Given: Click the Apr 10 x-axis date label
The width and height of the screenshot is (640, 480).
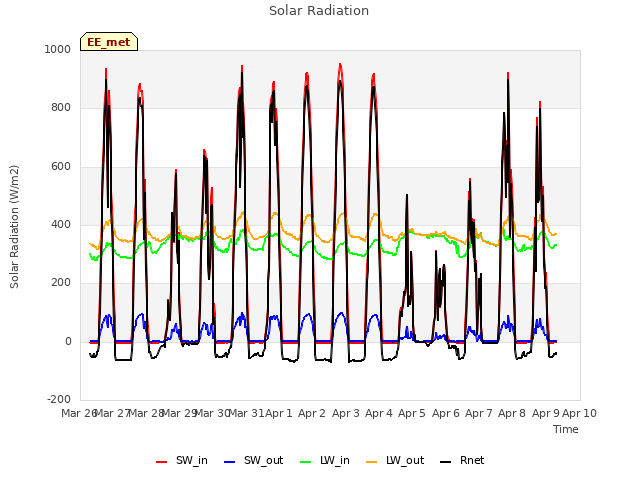Looking at the screenshot, I should click(579, 413).
